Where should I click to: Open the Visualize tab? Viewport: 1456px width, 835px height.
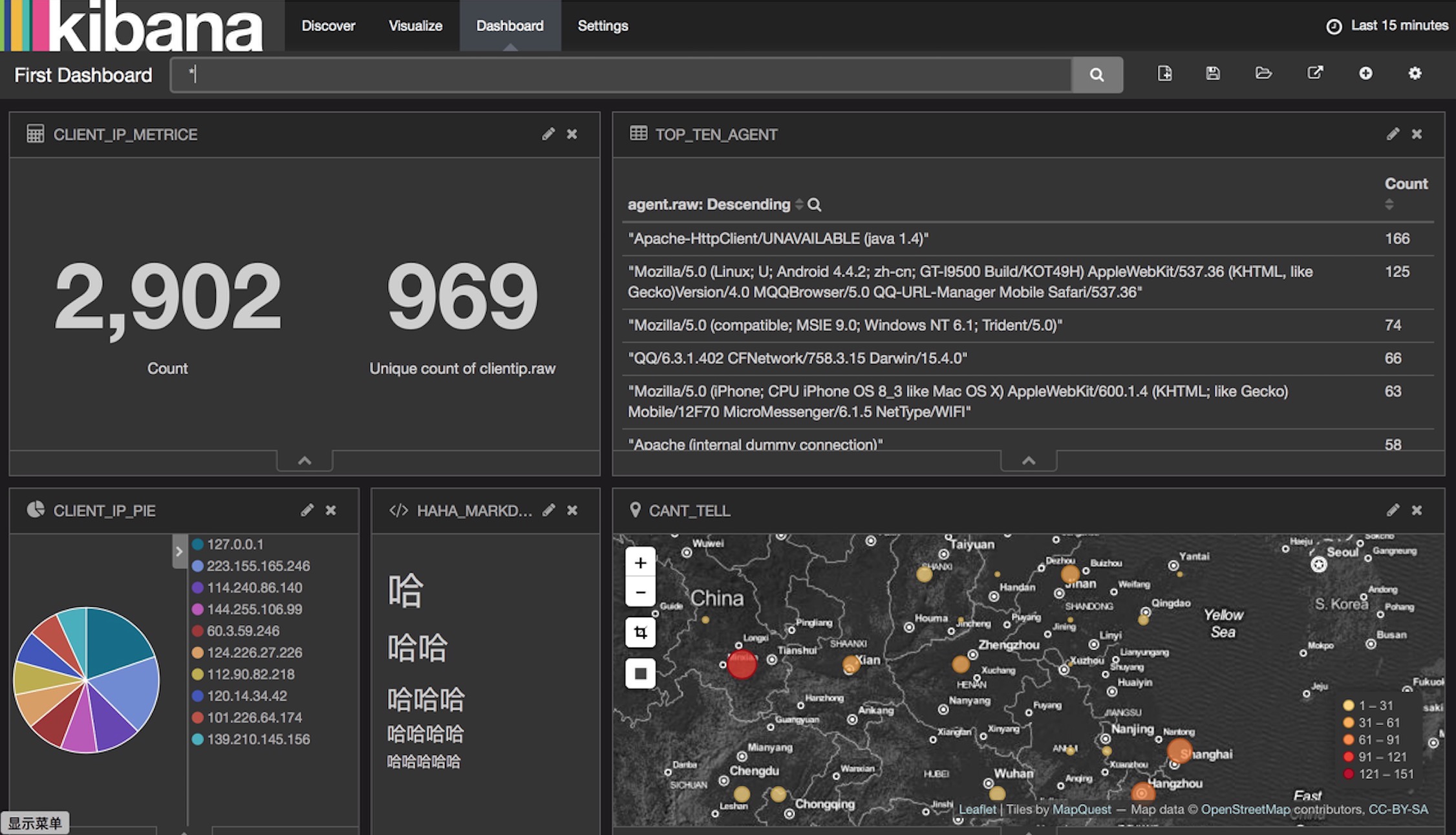coord(415,26)
